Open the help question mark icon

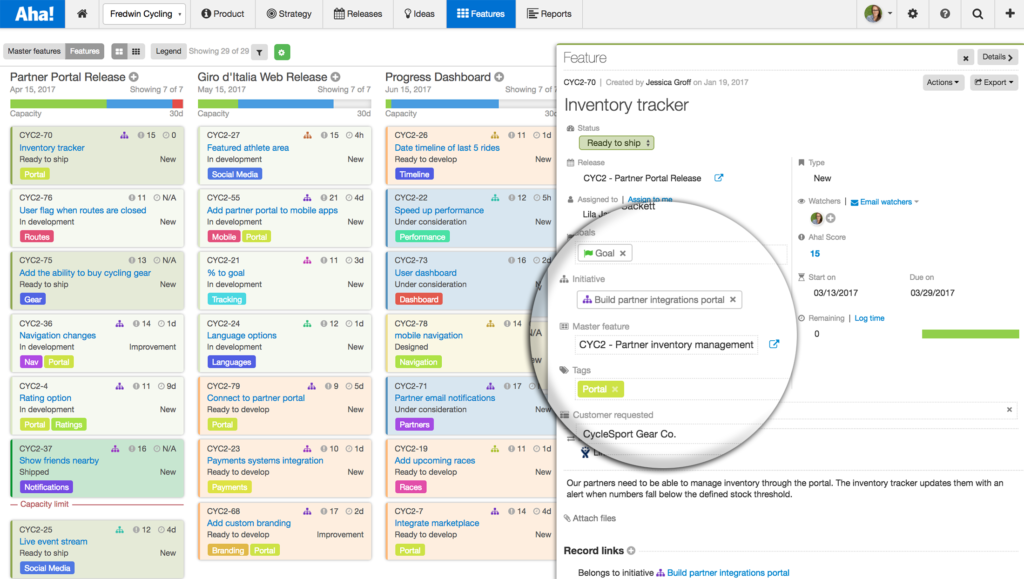point(943,14)
